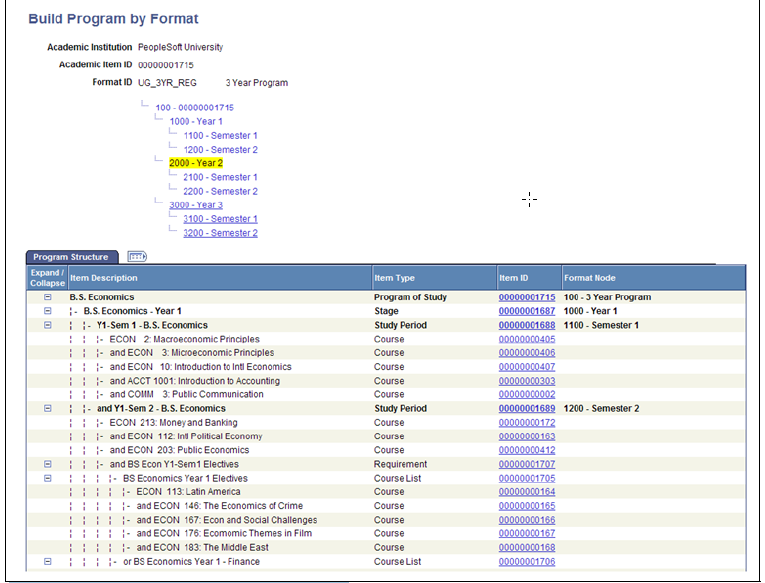Select tree node 1000 - Year 1
This screenshot has height=583, width=765.
click(196, 121)
